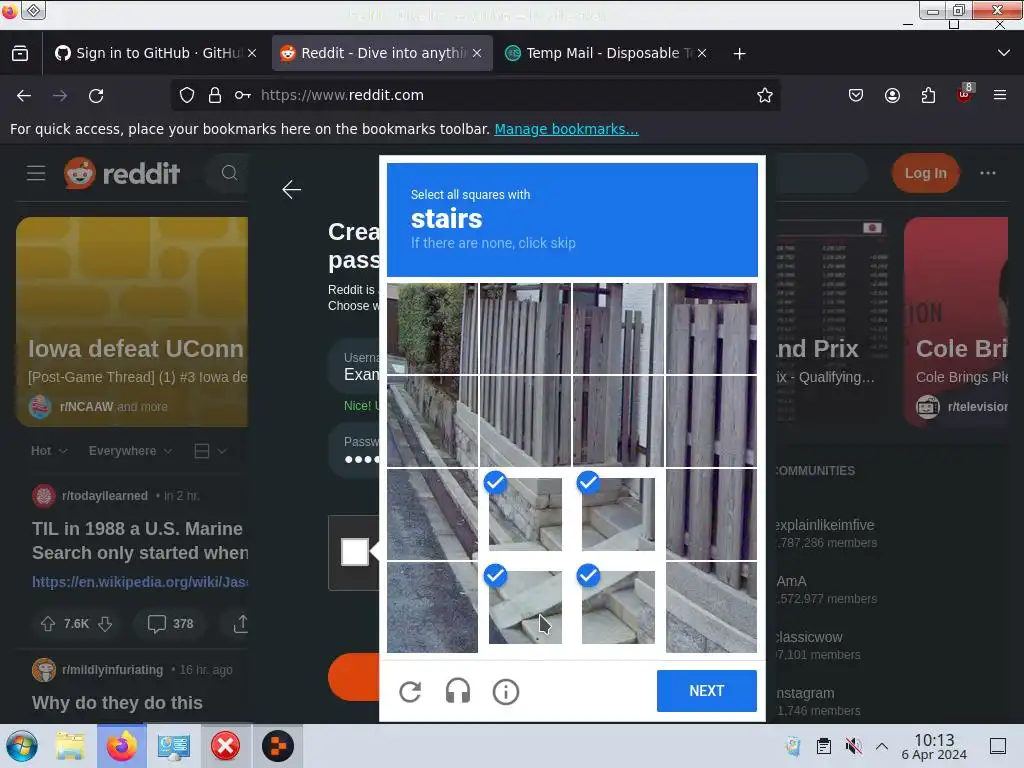
Task: Click the site security padlock icon
Action: click(x=215, y=95)
